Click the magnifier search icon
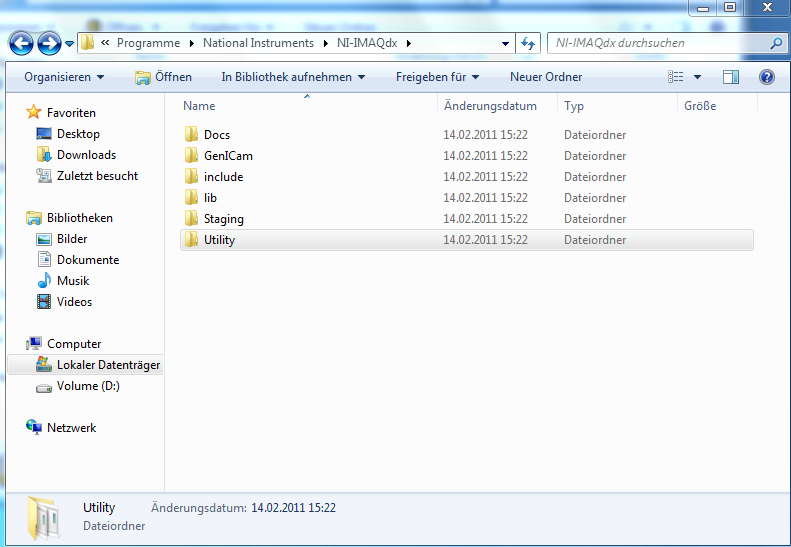The width and height of the screenshot is (791, 547). click(776, 43)
